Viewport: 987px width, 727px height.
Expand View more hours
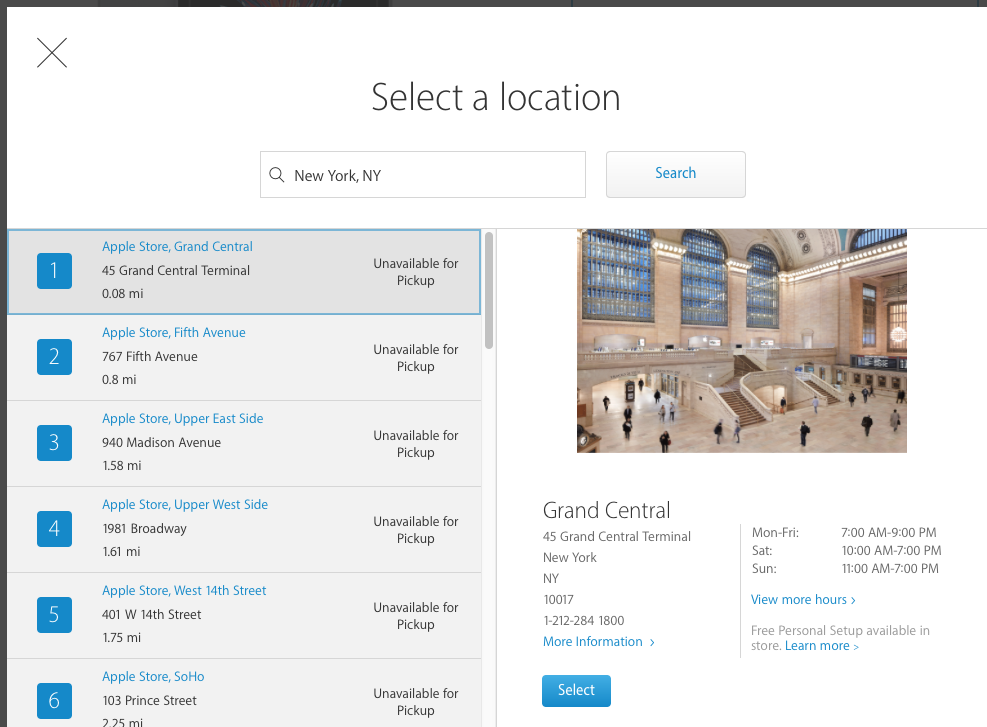[x=803, y=600]
